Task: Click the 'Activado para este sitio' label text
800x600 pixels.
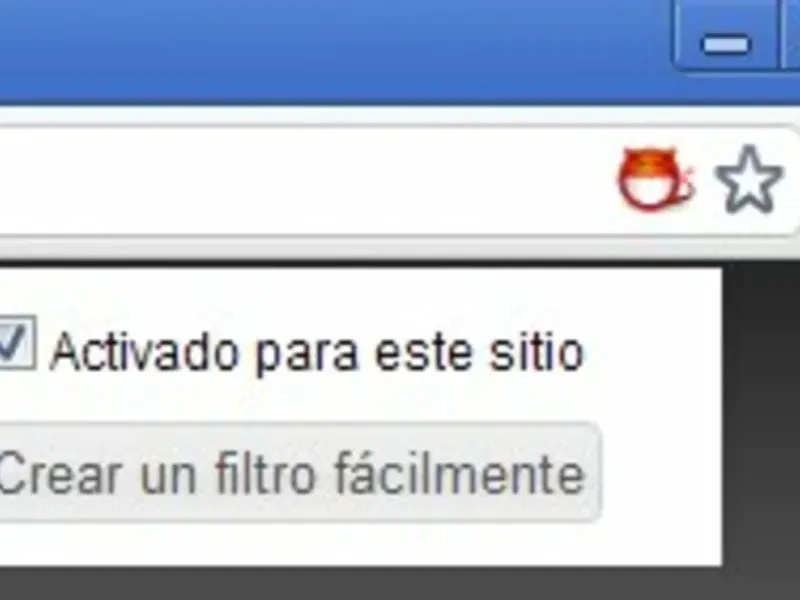Action: click(317, 352)
